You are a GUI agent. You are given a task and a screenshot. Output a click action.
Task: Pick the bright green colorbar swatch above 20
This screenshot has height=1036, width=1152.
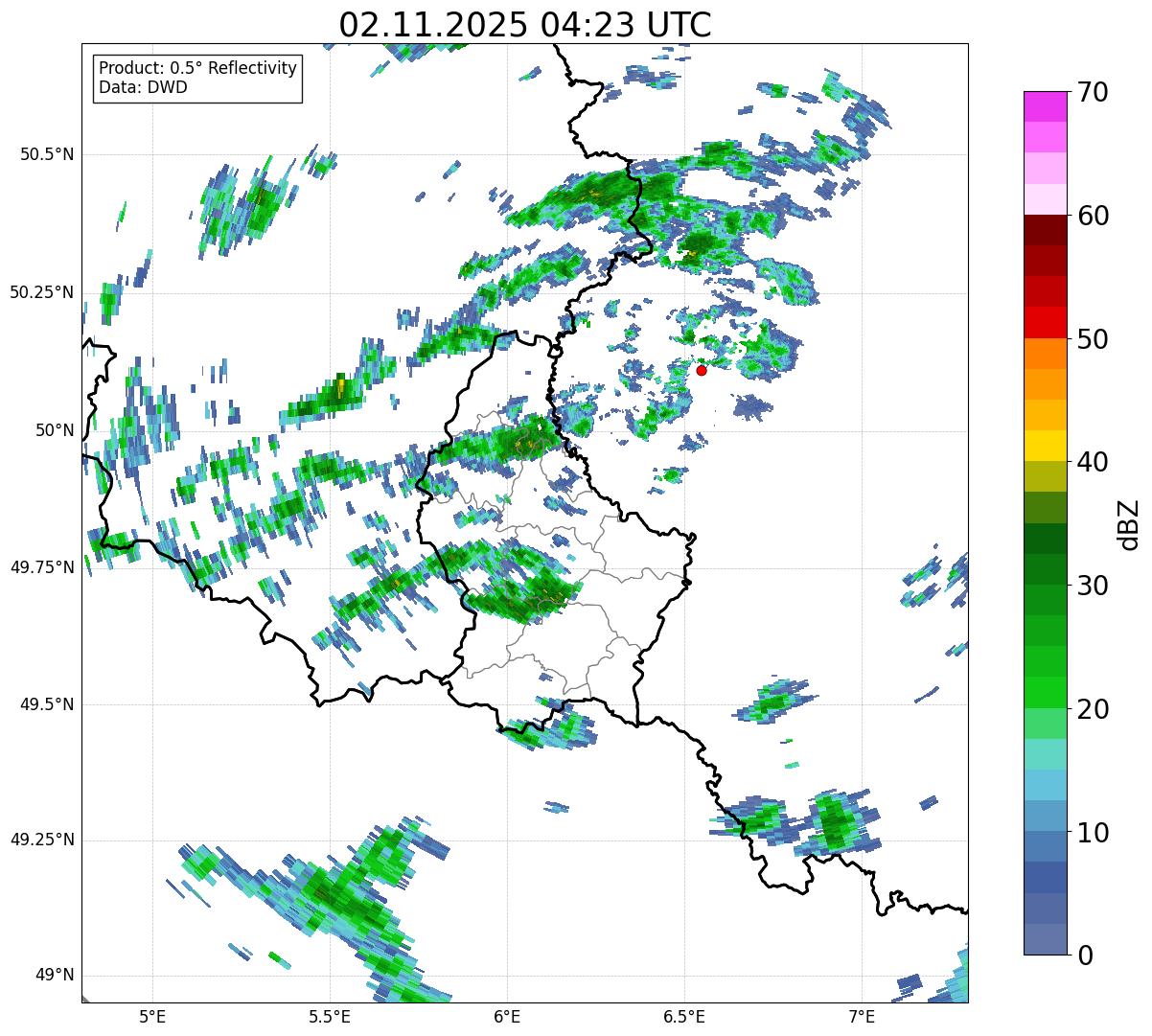coord(1045,692)
